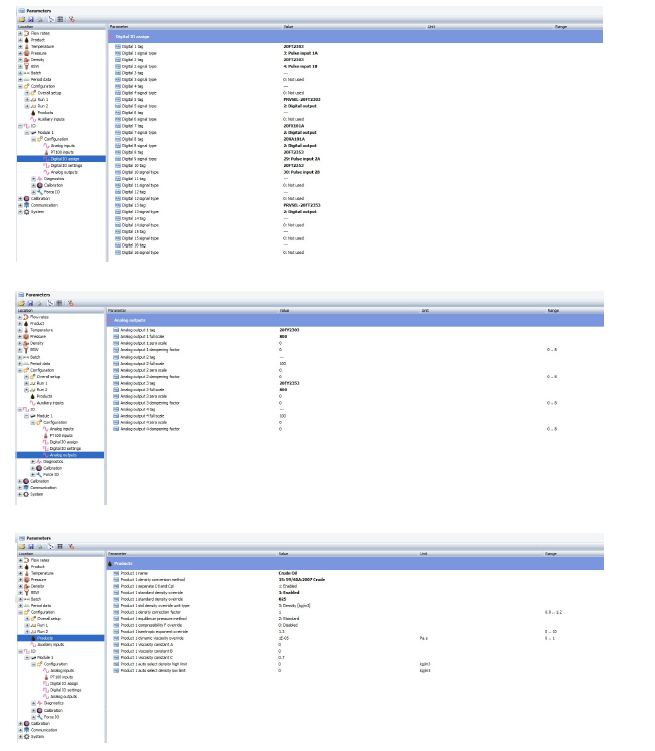The height and width of the screenshot is (751, 655).
Task: Expand Communication node in top panel tree
Action: 20,205
